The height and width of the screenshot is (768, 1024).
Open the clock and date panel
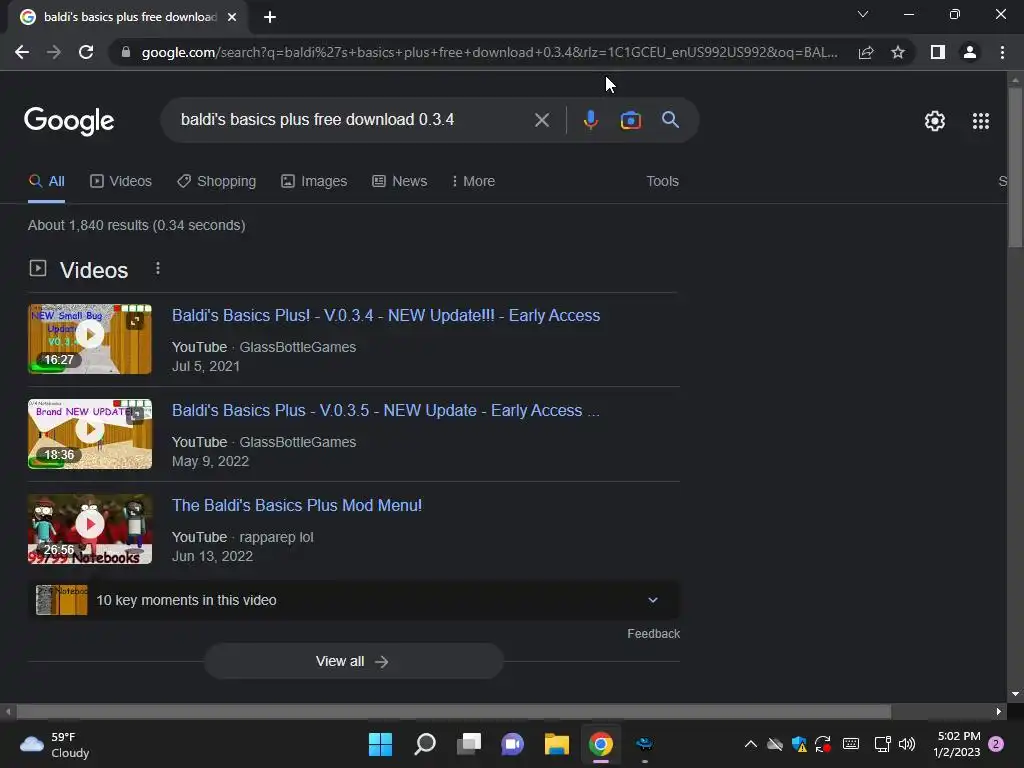(957, 744)
